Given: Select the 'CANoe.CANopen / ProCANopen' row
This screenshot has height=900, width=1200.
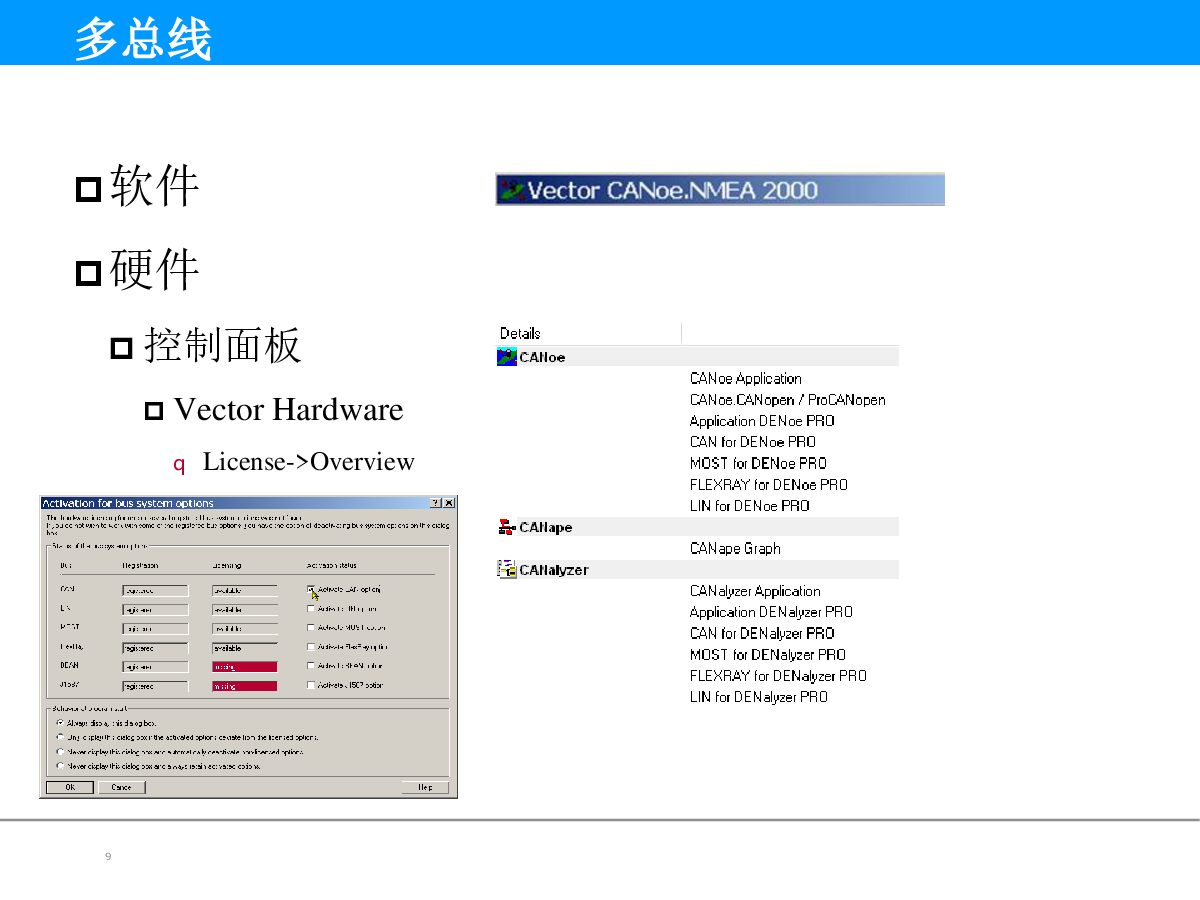Looking at the screenshot, I should click(x=788, y=399).
